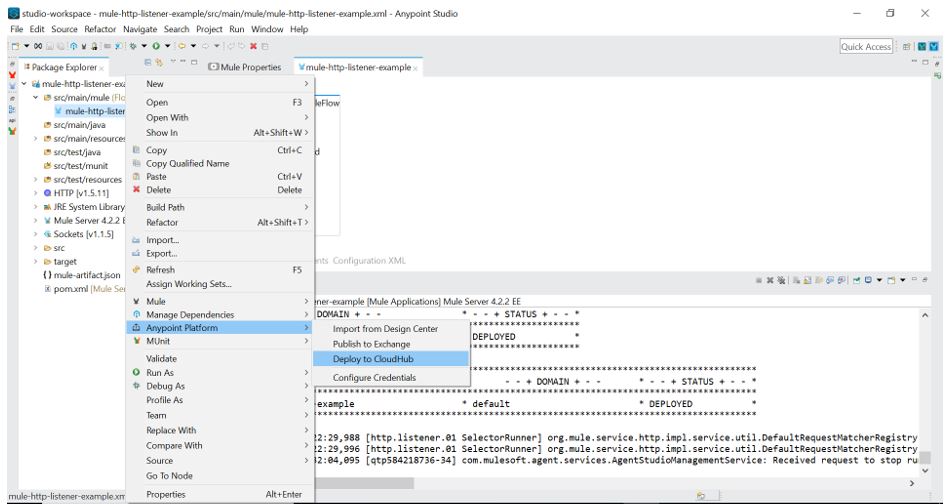Screen dimensions: 948x504
Task: Toggle show console on standard out change
Action: click(x=830, y=280)
